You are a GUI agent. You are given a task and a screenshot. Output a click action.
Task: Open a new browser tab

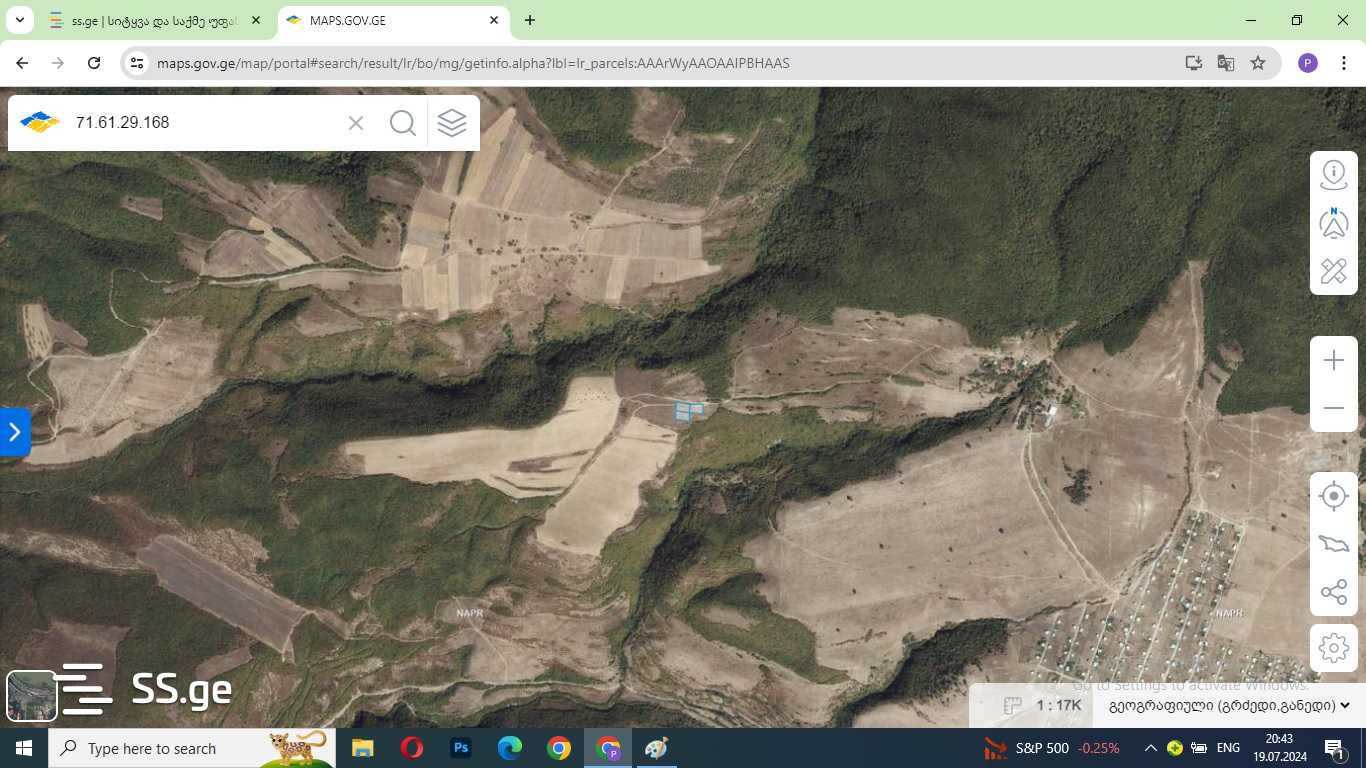529,20
